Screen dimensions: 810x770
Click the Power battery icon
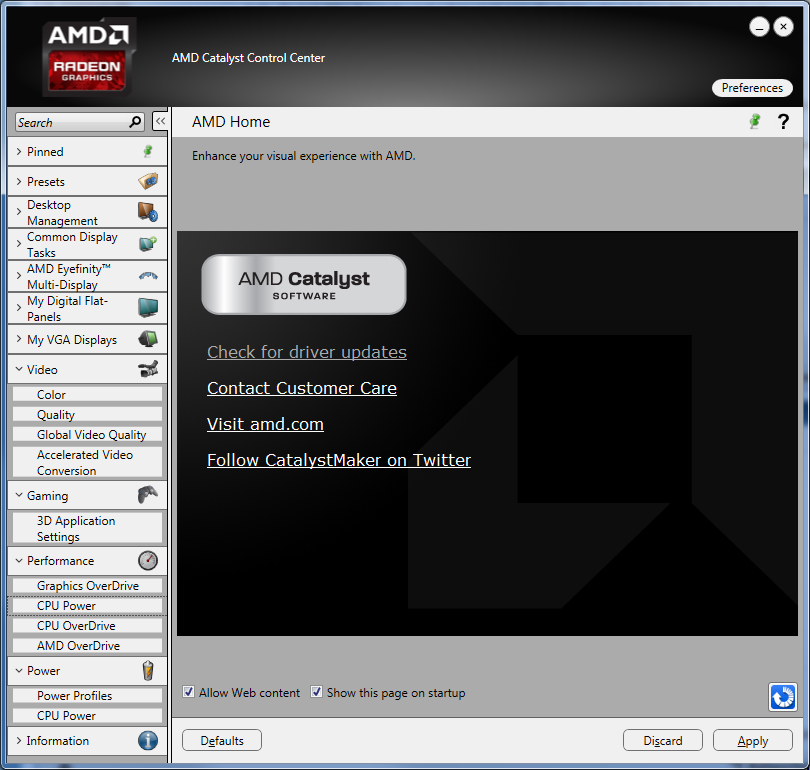pos(148,670)
